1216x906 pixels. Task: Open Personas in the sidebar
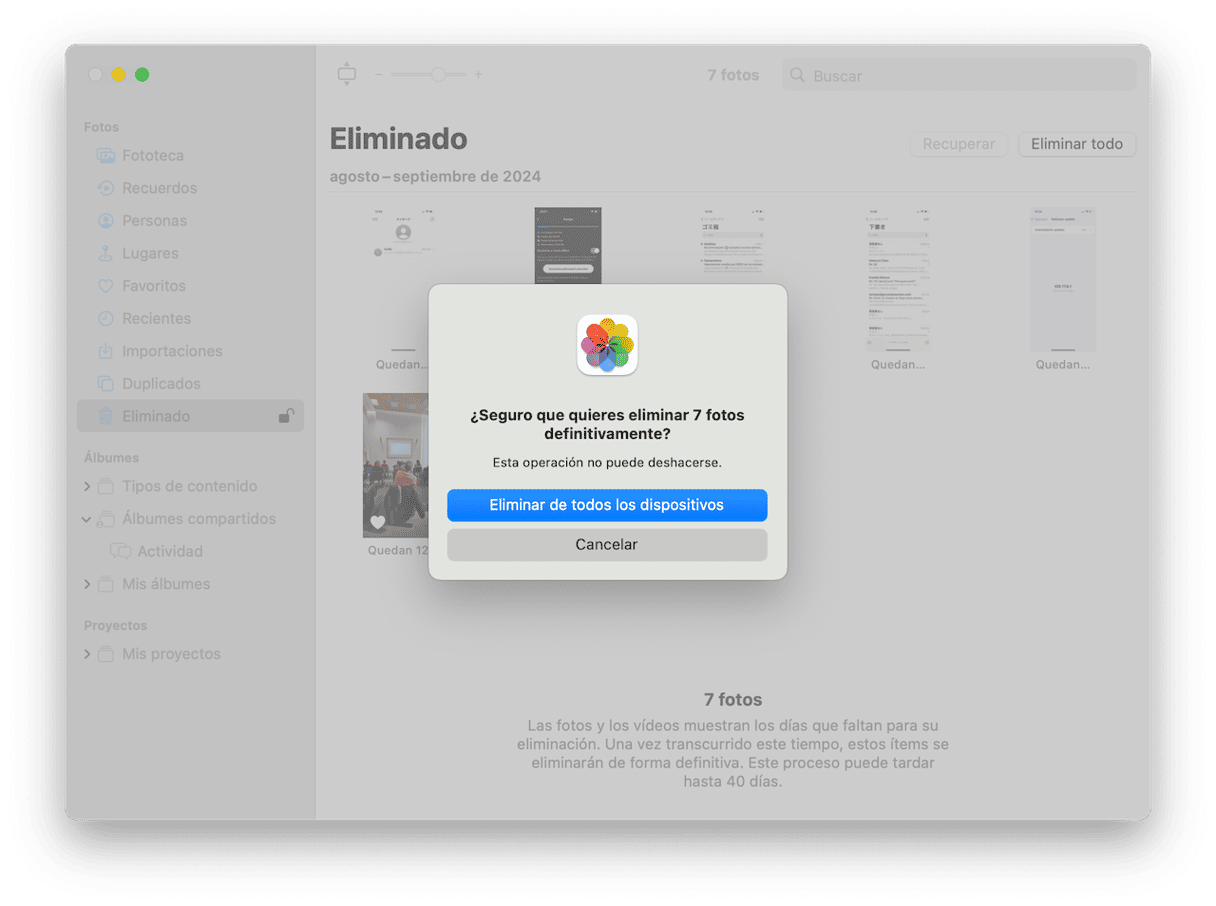coord(190,221)
